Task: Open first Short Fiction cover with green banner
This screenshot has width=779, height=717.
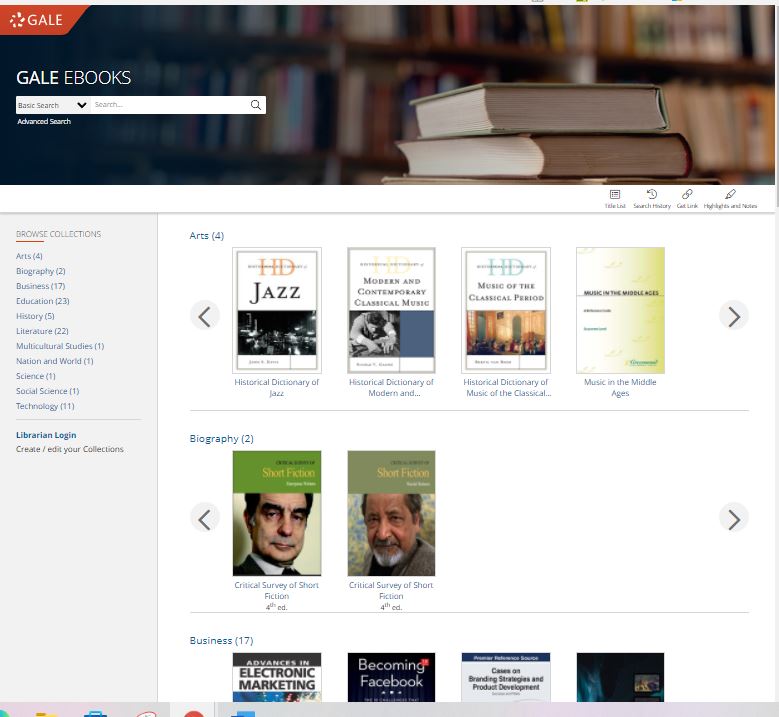Action: (277, 513)
